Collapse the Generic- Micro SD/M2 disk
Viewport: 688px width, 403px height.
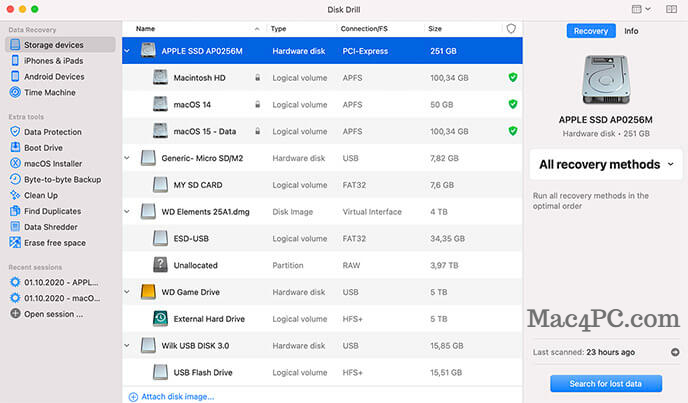point(127,158)
